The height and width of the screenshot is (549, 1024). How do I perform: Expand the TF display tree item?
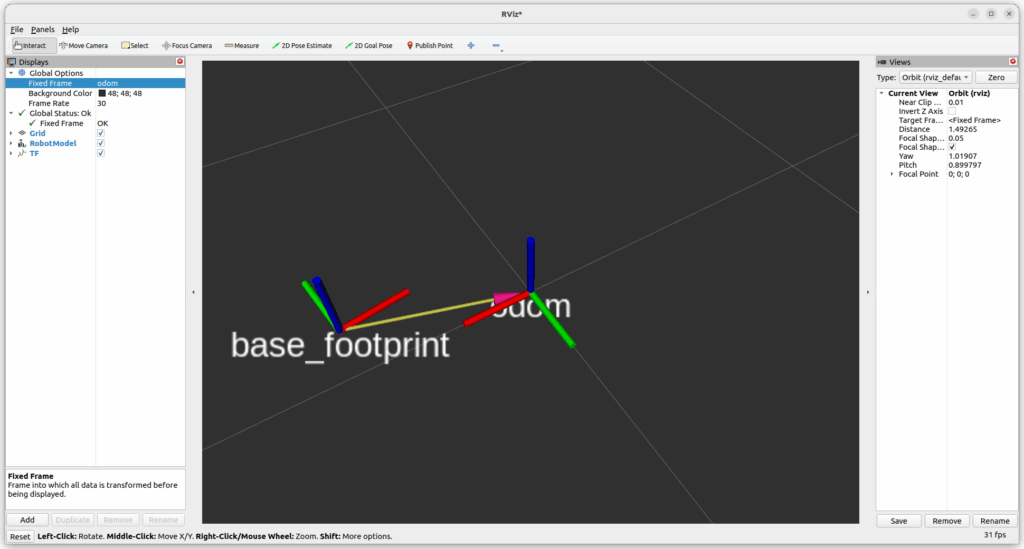[11, 153]
